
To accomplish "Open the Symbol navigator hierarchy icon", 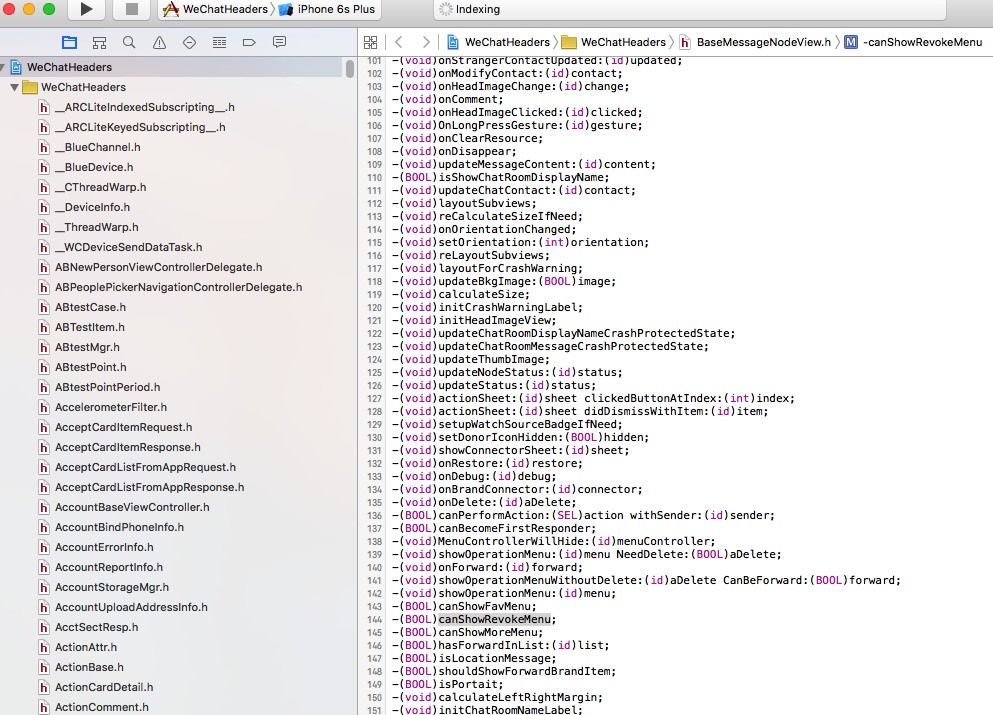I will 99,42.
